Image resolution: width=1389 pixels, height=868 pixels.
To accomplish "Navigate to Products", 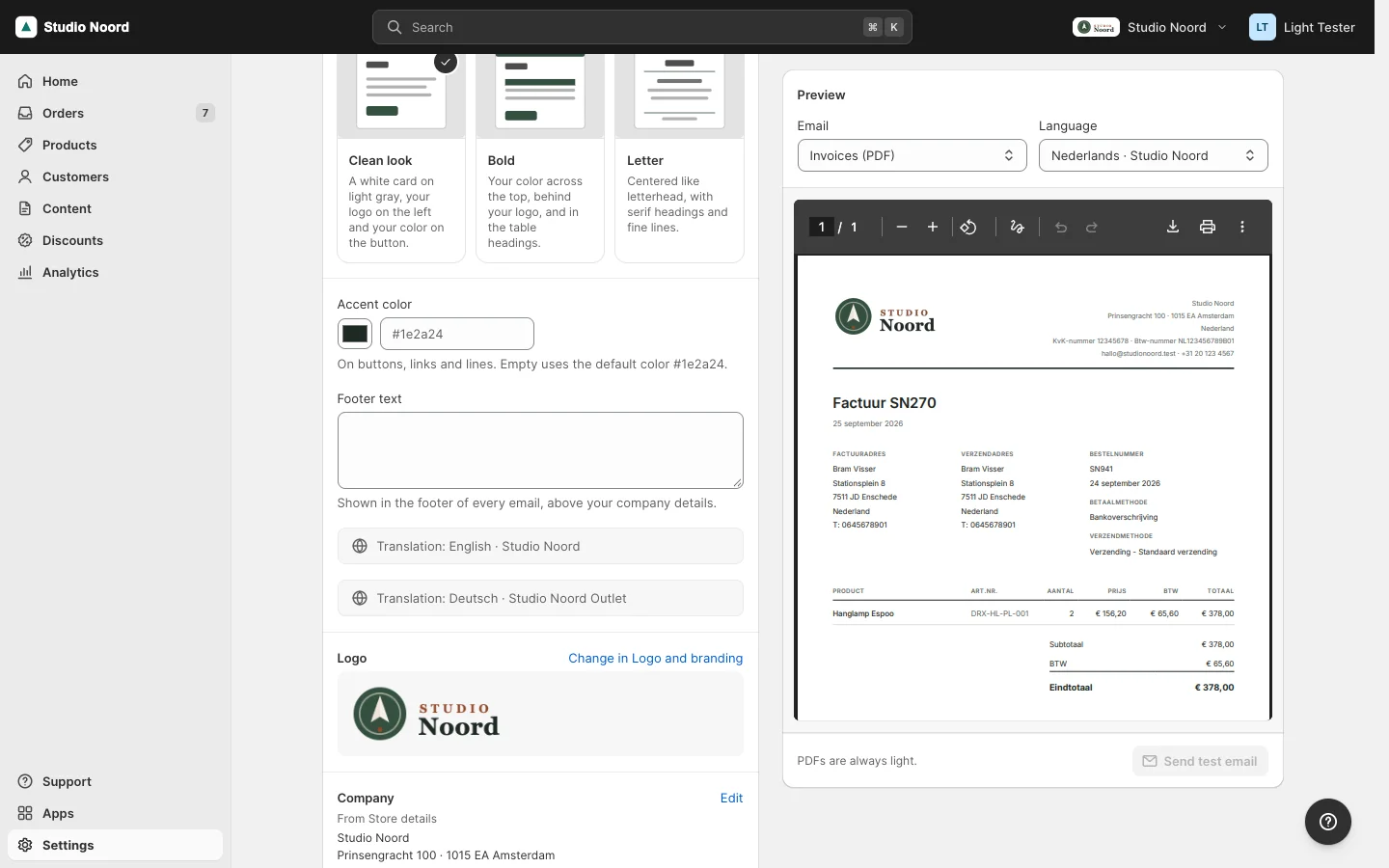I will click(x=116, y=145).
